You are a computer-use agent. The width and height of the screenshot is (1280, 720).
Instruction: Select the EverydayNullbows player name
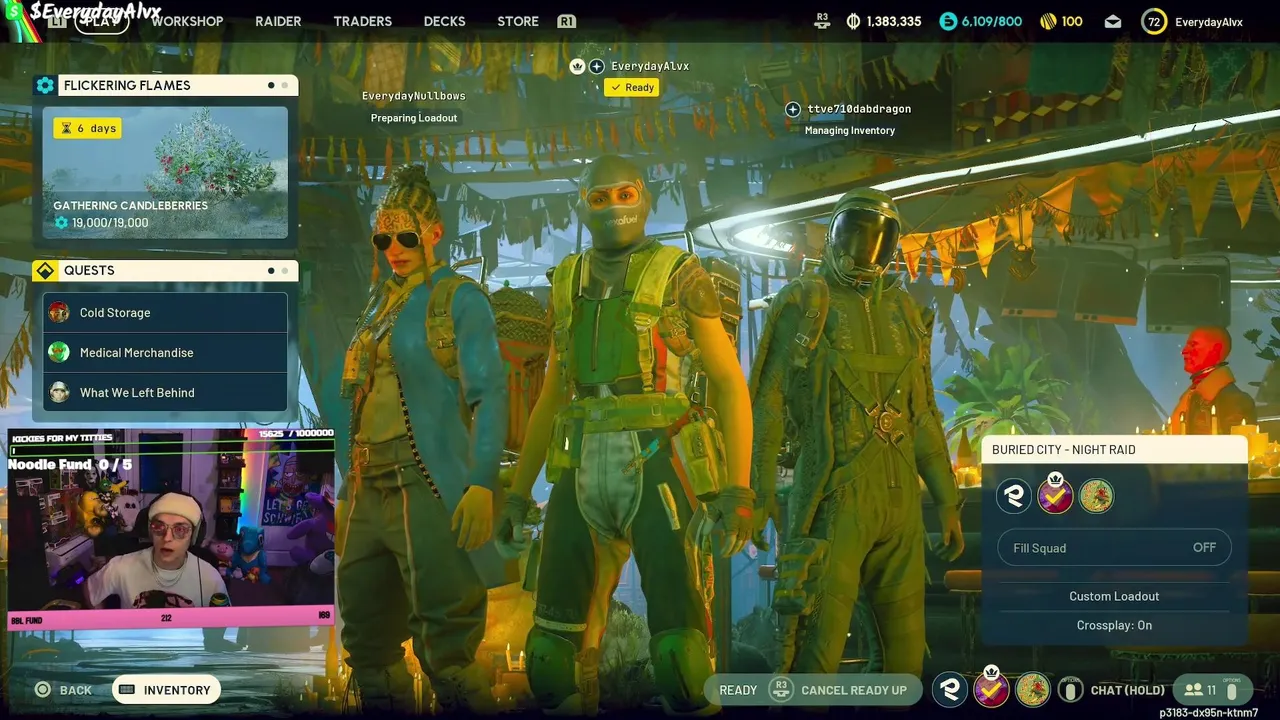pyautogui.click(x=413, y=96)
